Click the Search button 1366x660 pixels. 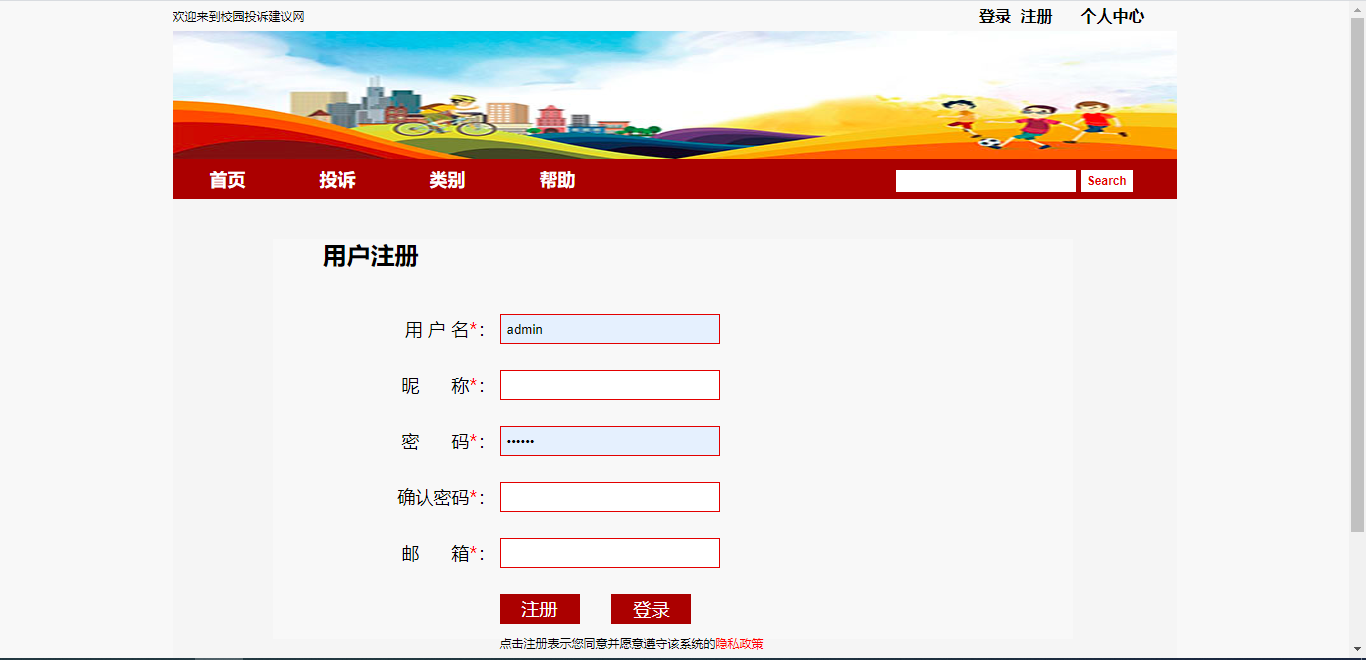point(1107,181)
